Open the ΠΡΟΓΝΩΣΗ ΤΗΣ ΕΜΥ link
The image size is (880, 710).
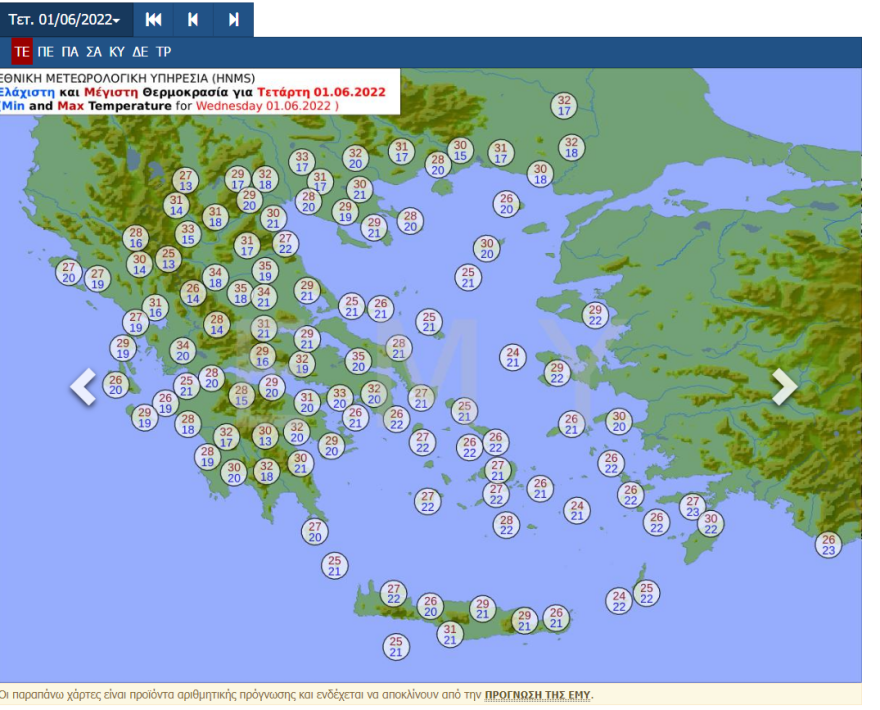538,693
